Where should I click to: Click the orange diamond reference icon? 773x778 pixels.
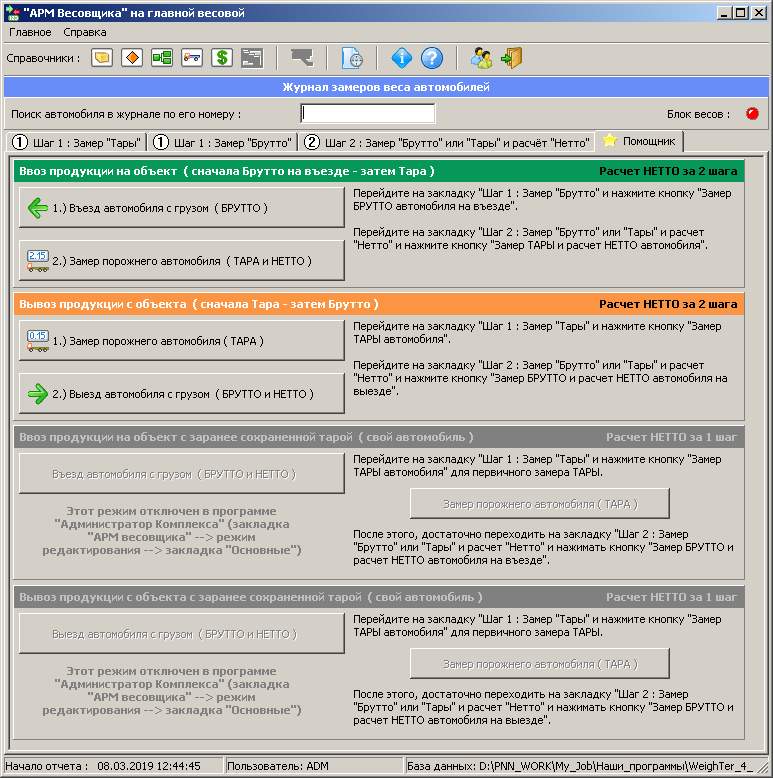(x=132, y=58)
